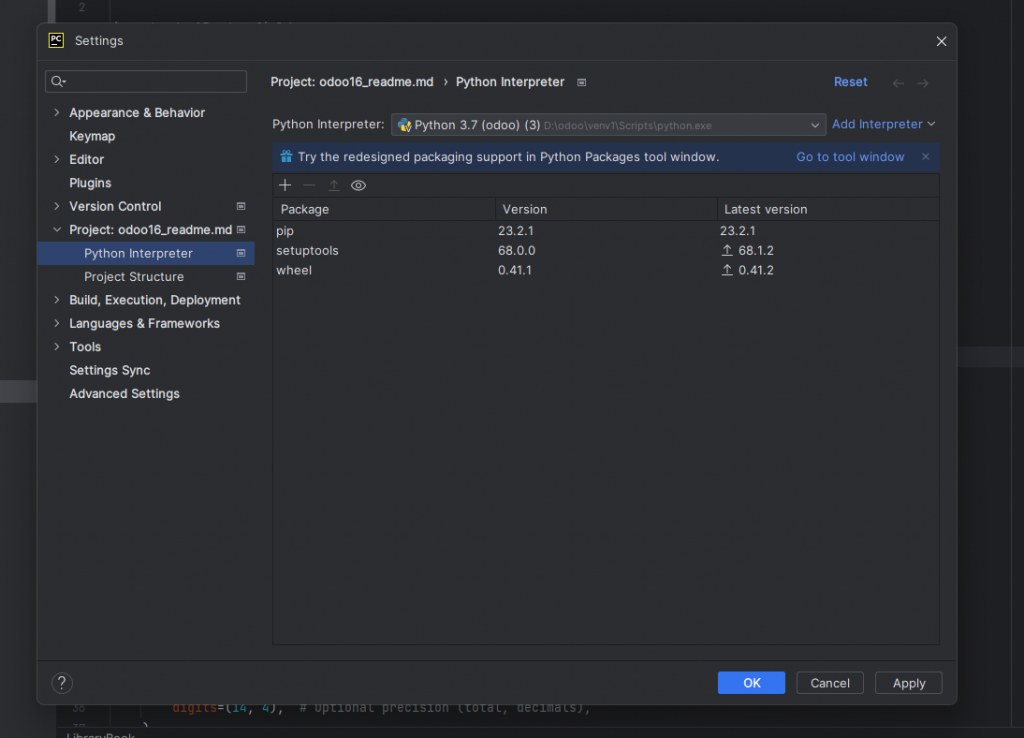This screenshot has height=738, width=1024.
Task: Click the back navigation arrow
Action: [x=899, y=83]
